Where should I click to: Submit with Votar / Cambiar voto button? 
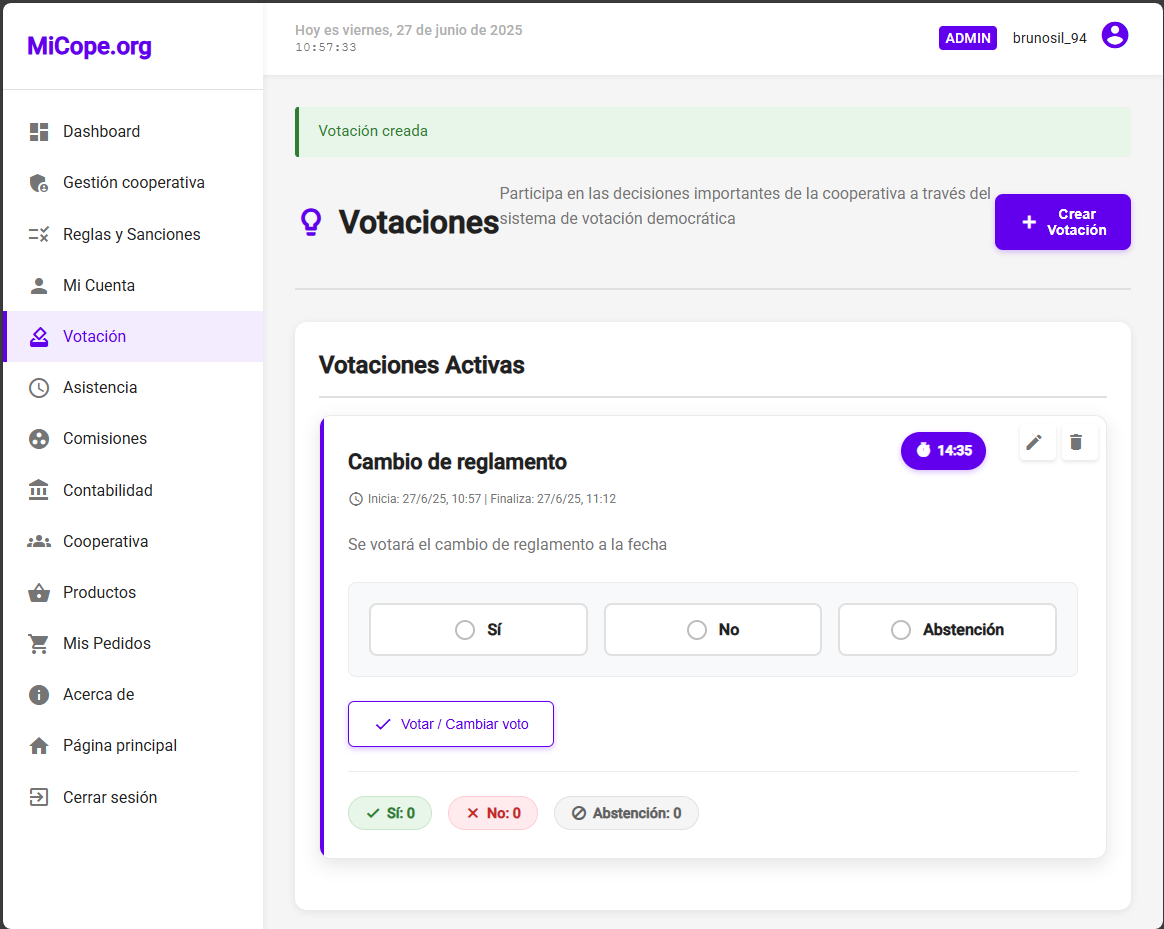[450, 724]
